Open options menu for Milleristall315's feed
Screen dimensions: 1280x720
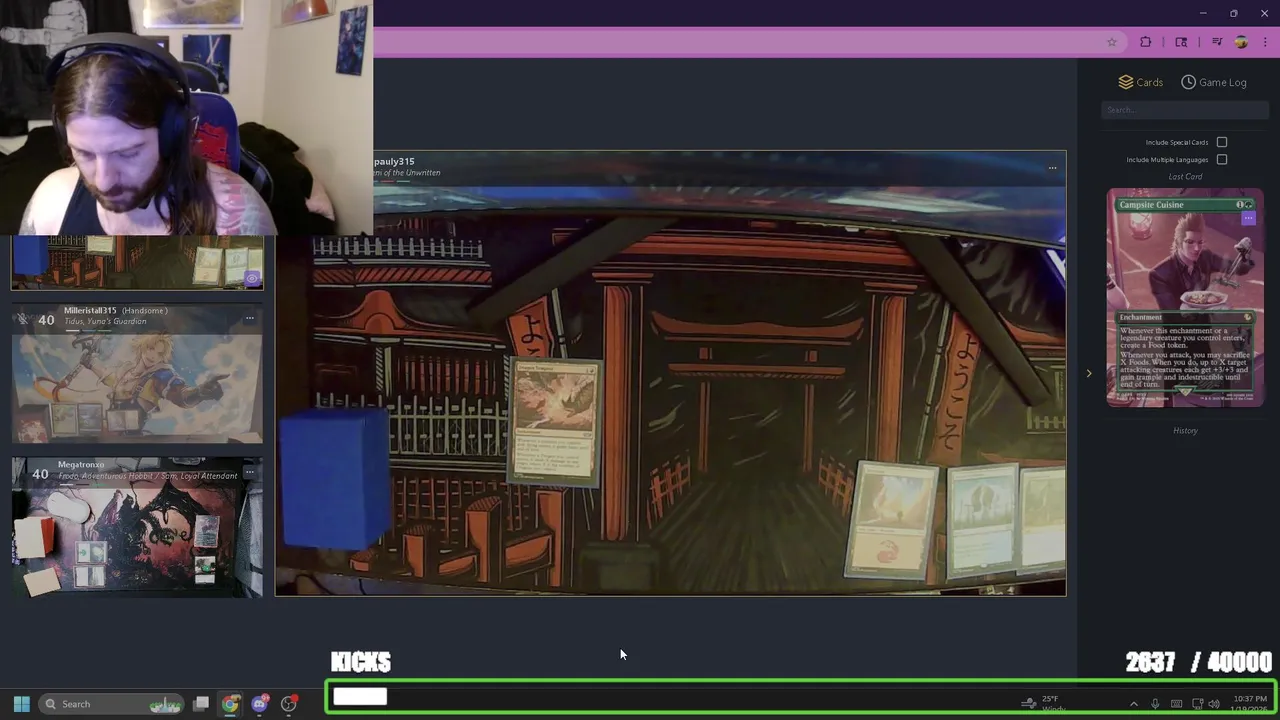click(x=250, y=319)
